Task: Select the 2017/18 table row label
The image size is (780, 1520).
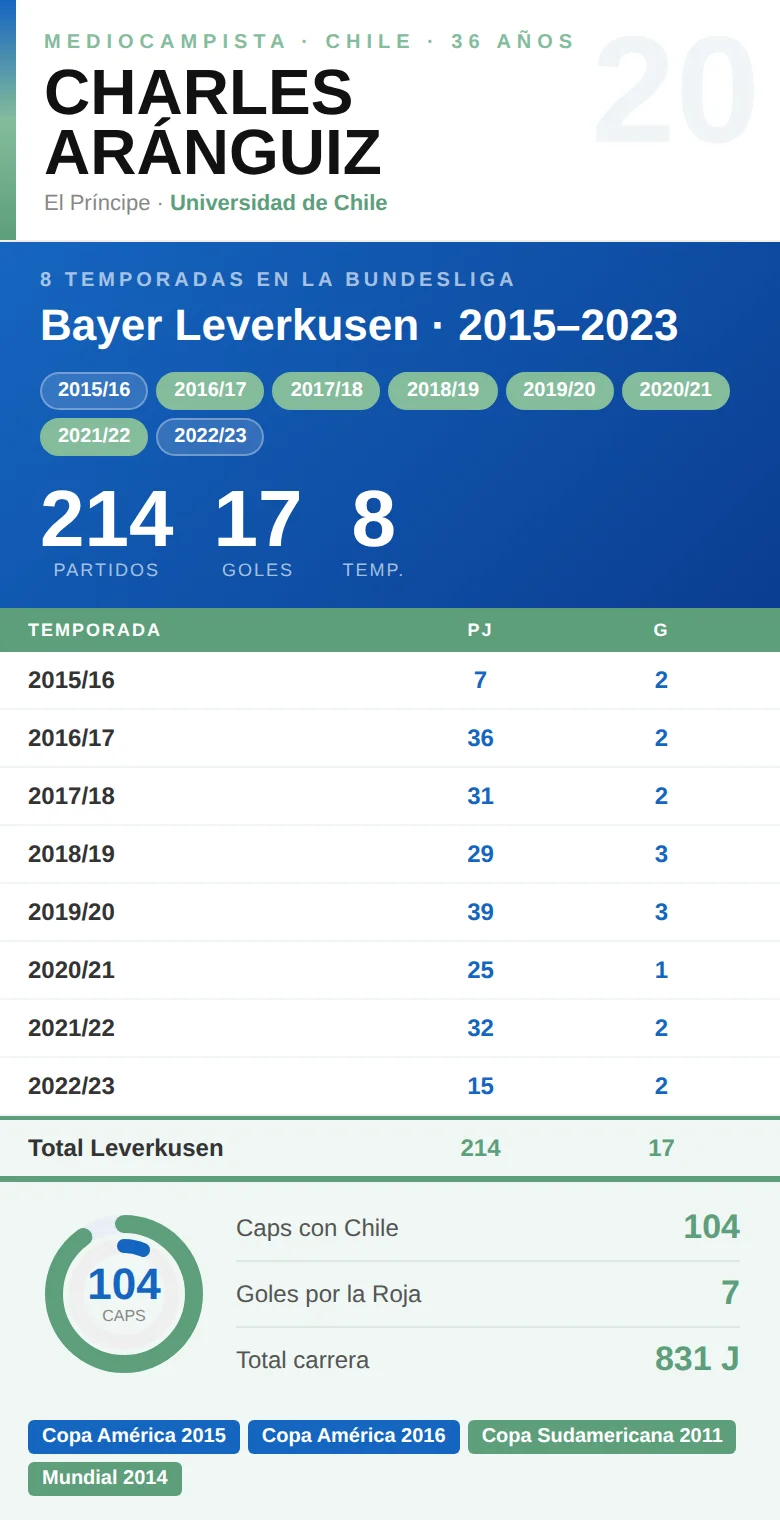Action: point(71,796)
